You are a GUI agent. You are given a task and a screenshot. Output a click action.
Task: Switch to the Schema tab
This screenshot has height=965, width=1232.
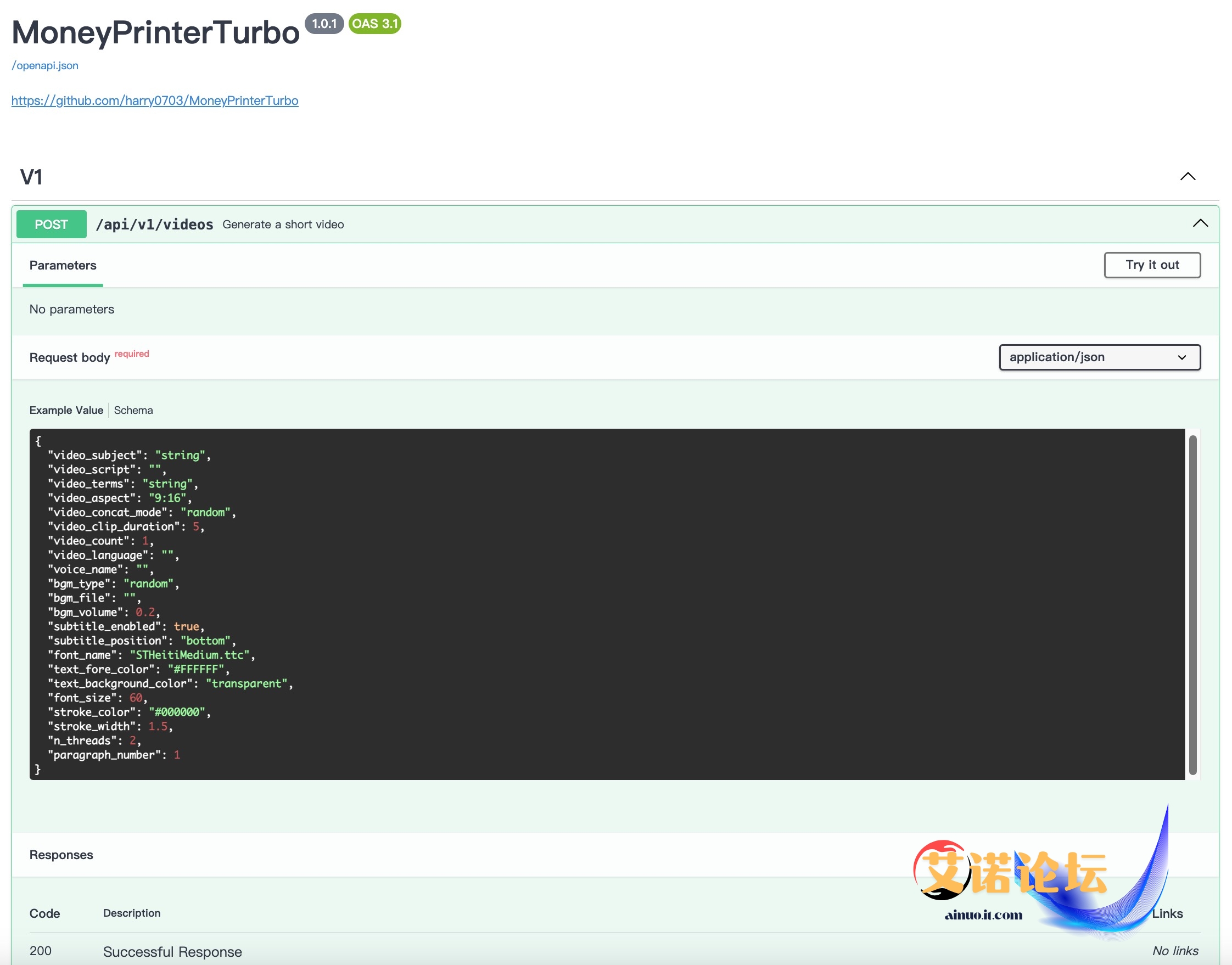(133, 410)
